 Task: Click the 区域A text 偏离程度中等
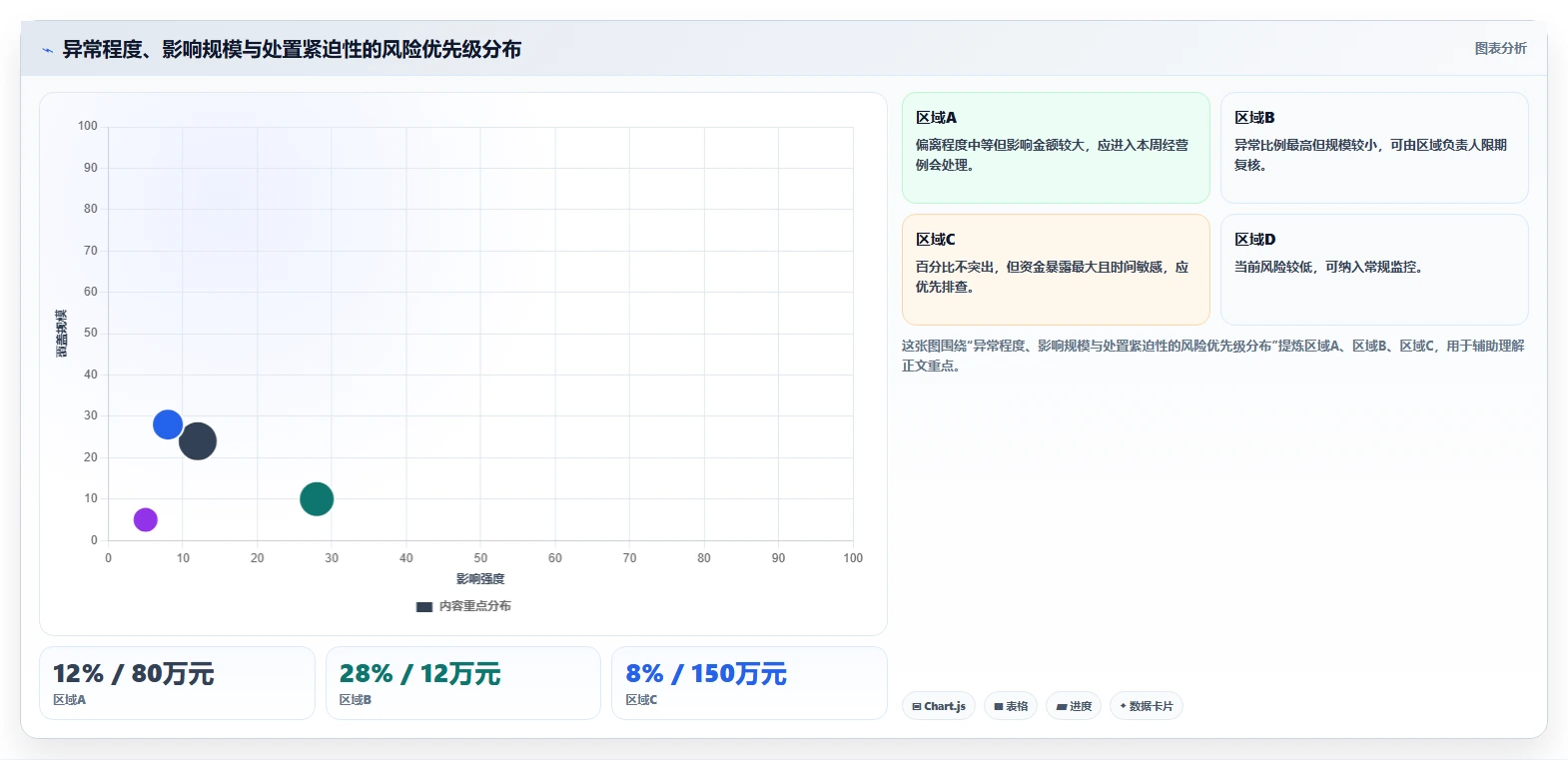(1052, 155)
